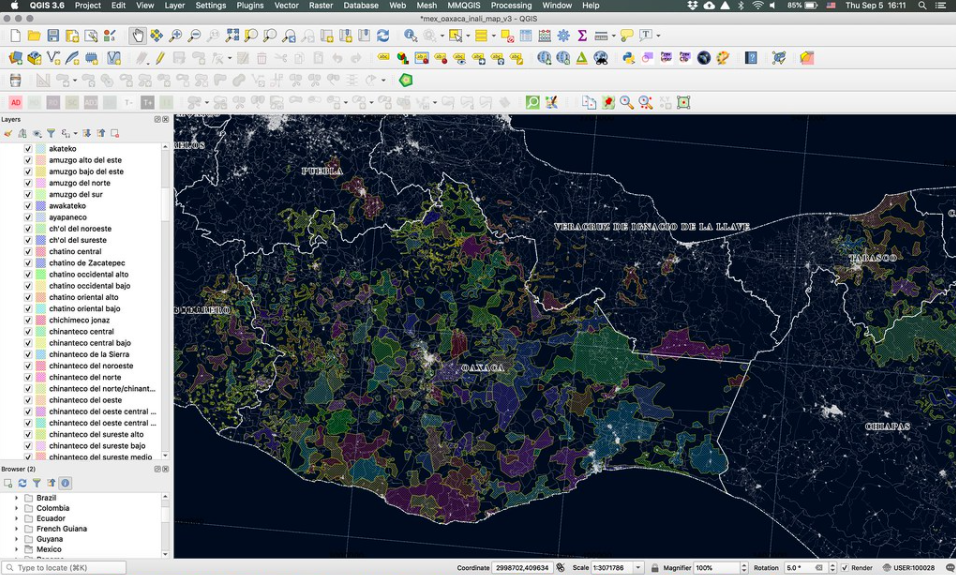
Task: Select the Pan Map hand tool
Action: click(138, 36)
